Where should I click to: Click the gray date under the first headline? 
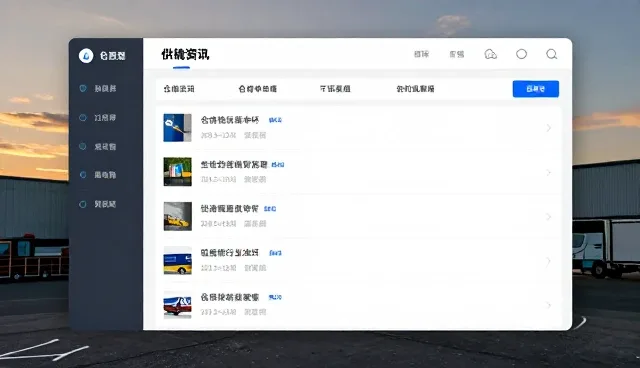click(x=218, y=135)
